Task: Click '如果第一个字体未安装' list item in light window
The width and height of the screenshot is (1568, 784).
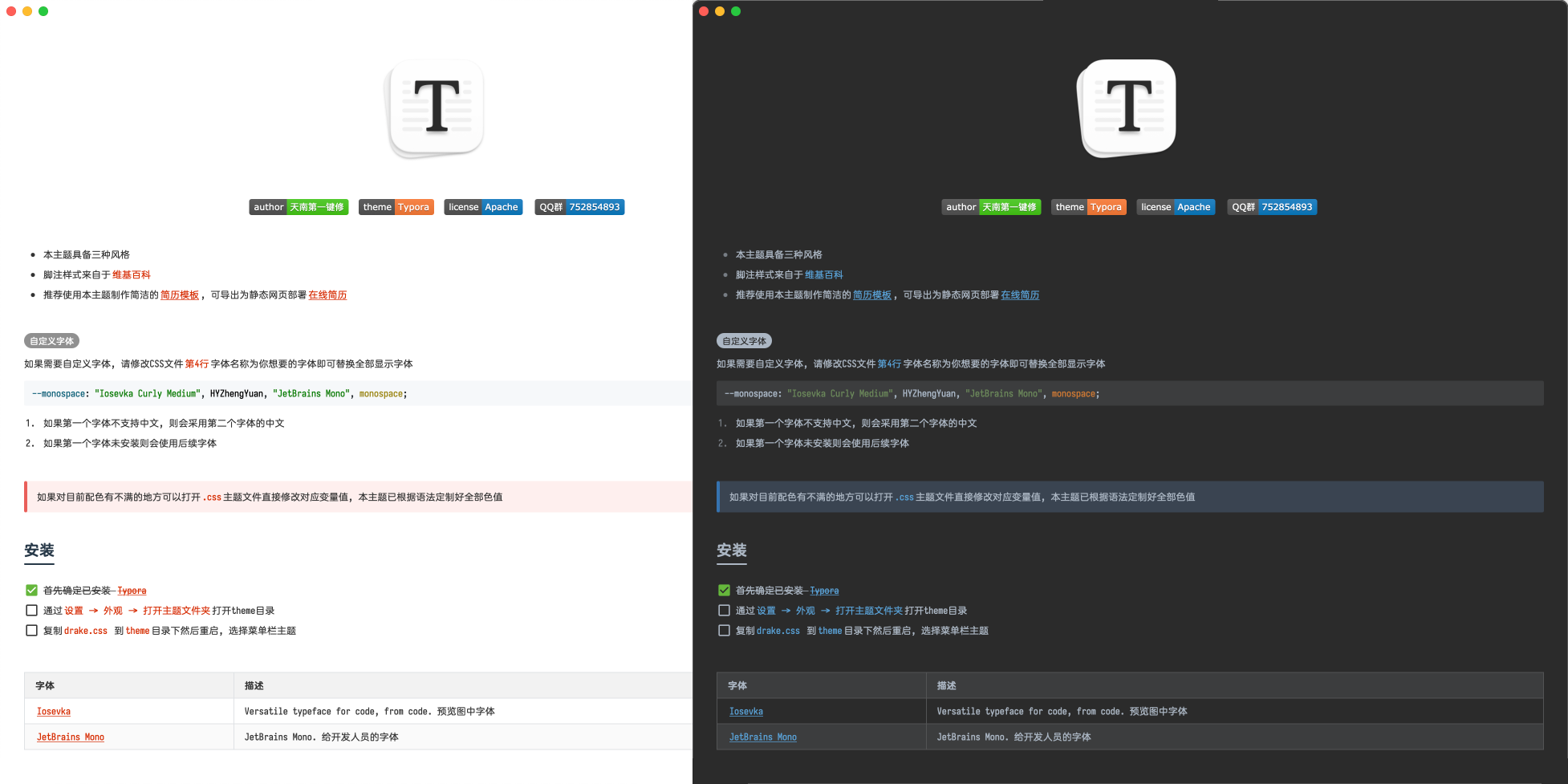Action: pos(130,444)
